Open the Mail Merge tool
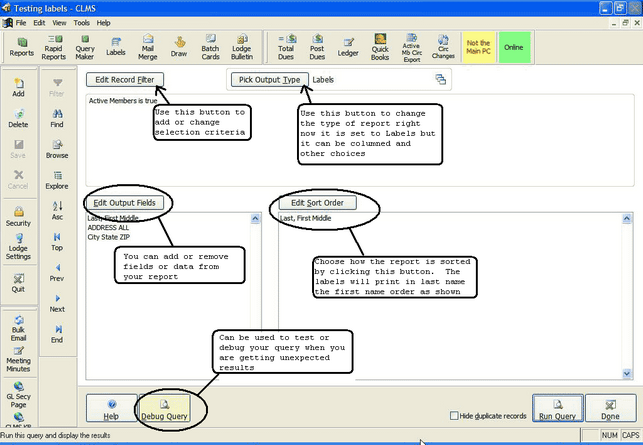The height and width of the screenshot is (445, 643). click(x=148, y=47)
